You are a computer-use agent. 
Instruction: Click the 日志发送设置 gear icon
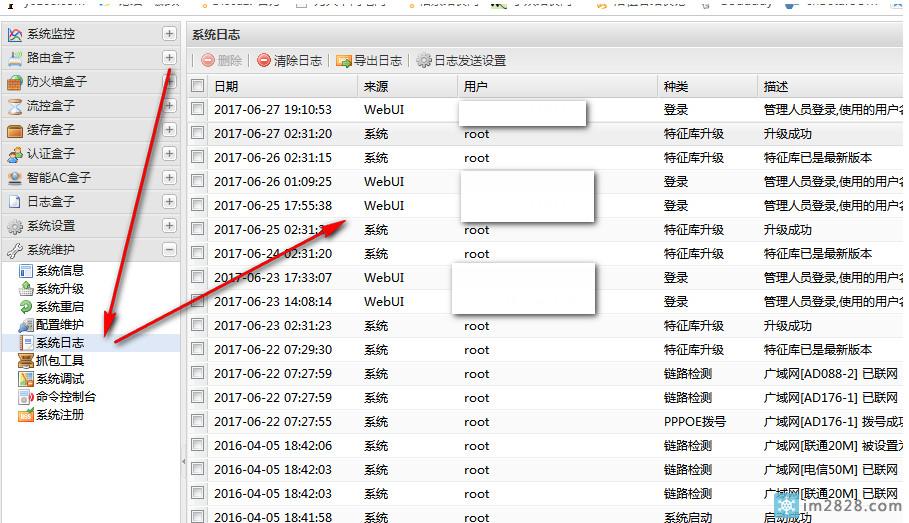pos(424,61)
